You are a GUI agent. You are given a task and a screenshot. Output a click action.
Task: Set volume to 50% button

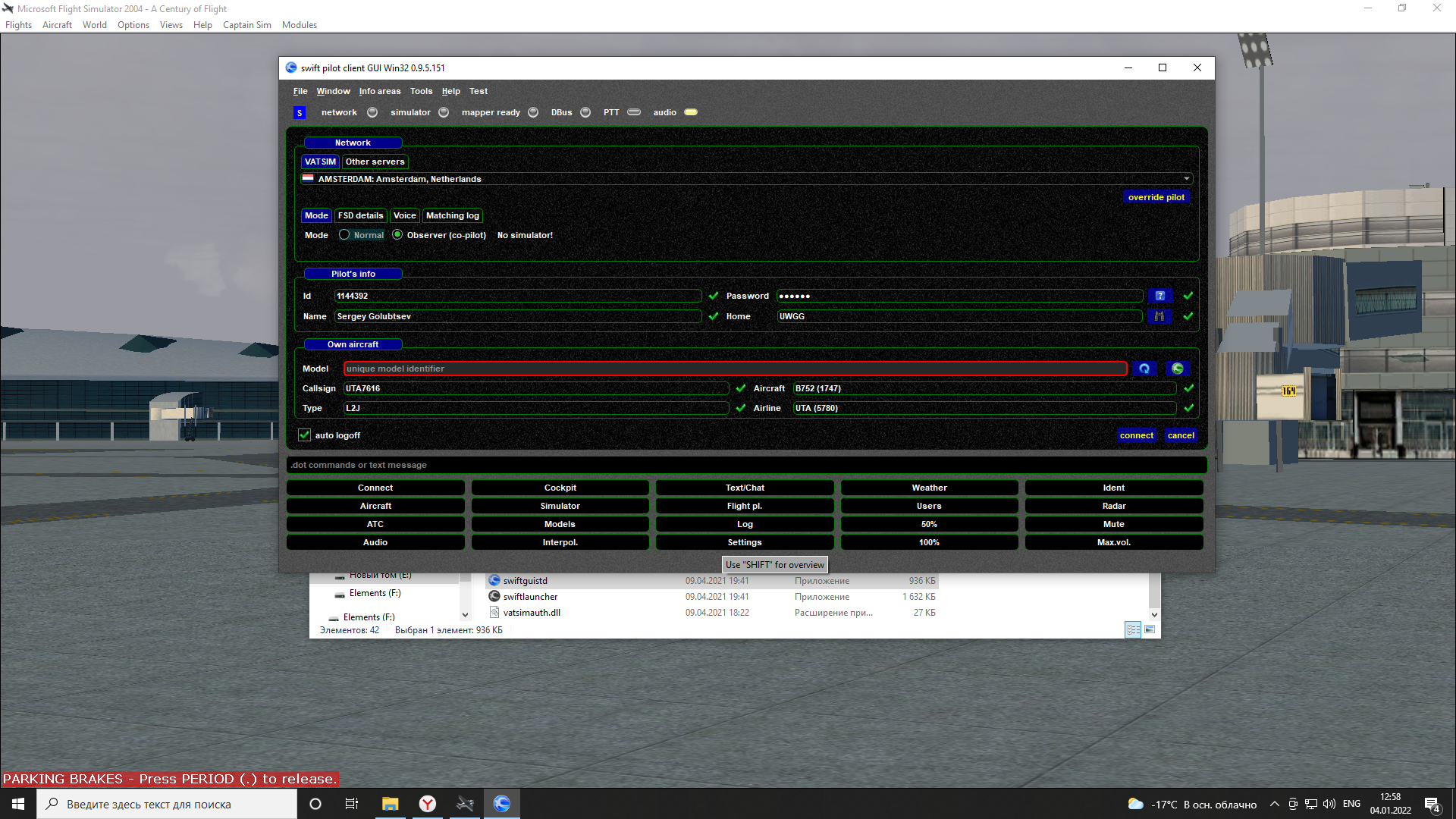coord(930,524)
